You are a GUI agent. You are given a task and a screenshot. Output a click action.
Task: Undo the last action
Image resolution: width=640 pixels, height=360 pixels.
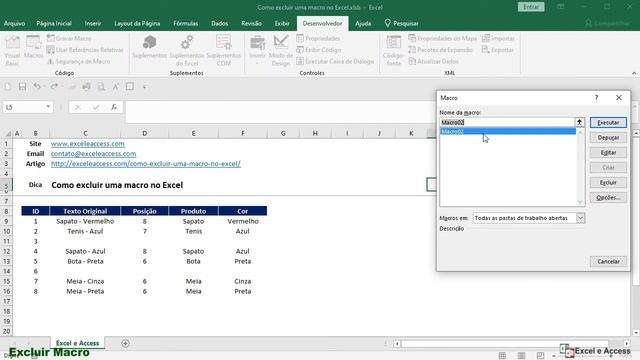tap(37, 87)
